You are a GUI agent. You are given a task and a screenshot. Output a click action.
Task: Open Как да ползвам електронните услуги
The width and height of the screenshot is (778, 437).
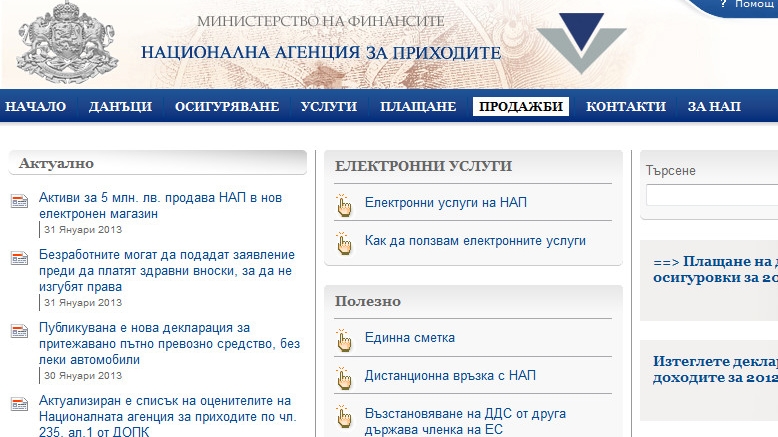(x=475, y=241)
